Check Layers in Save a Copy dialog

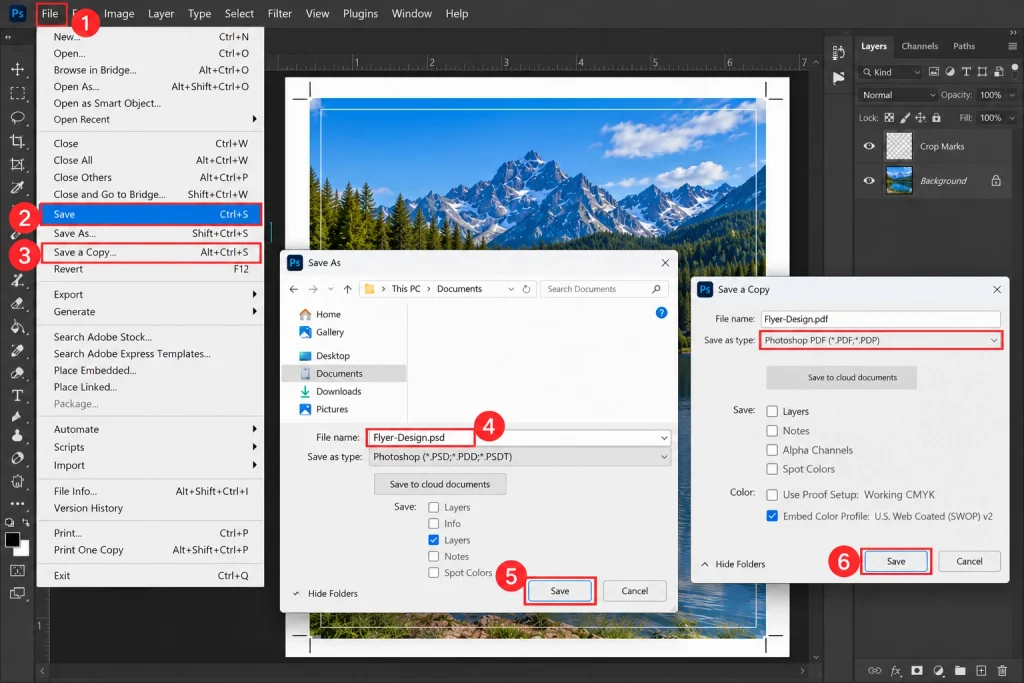[x=772, y=411]
